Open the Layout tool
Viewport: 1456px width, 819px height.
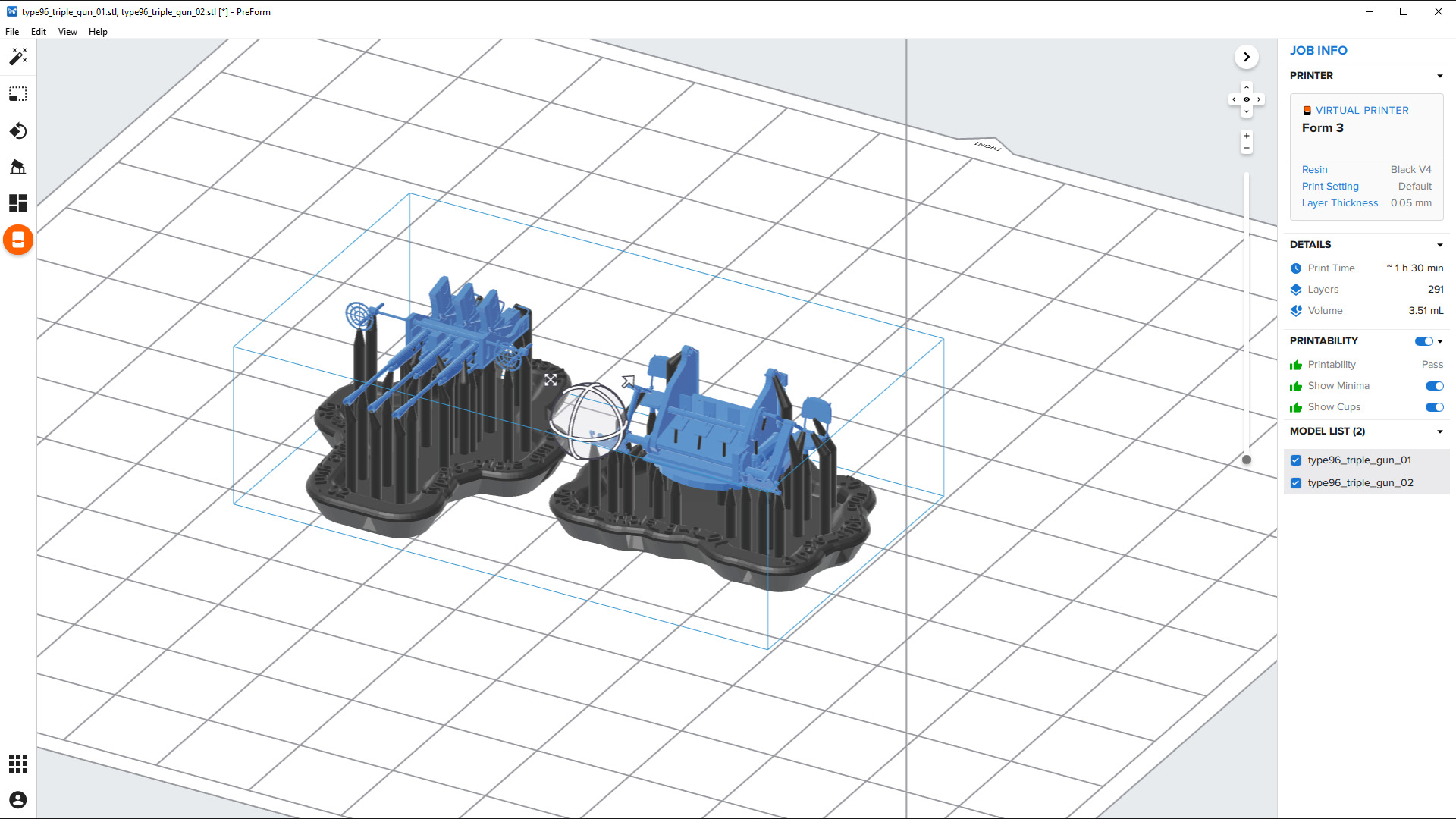(18, 203)
